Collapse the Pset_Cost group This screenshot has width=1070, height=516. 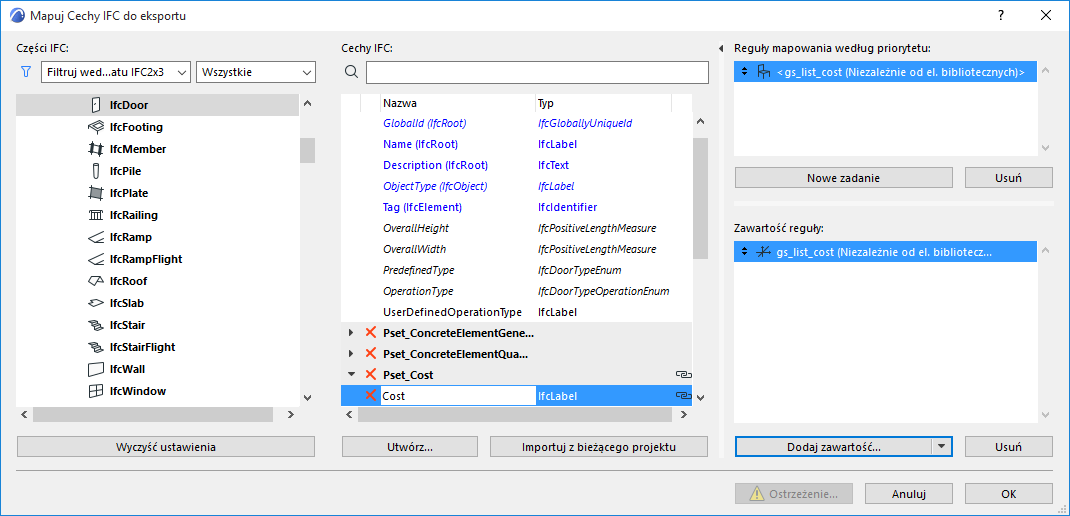351,375
